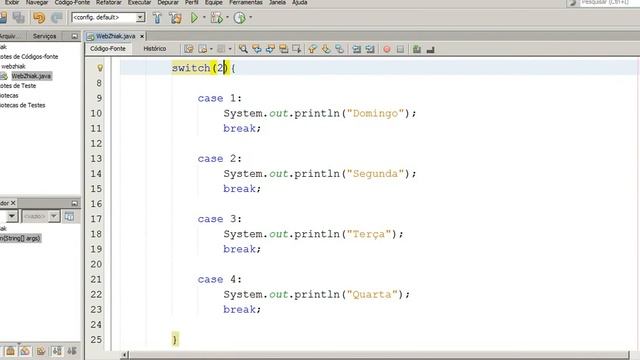Open the Equipe menu

(x=213, y=3)
